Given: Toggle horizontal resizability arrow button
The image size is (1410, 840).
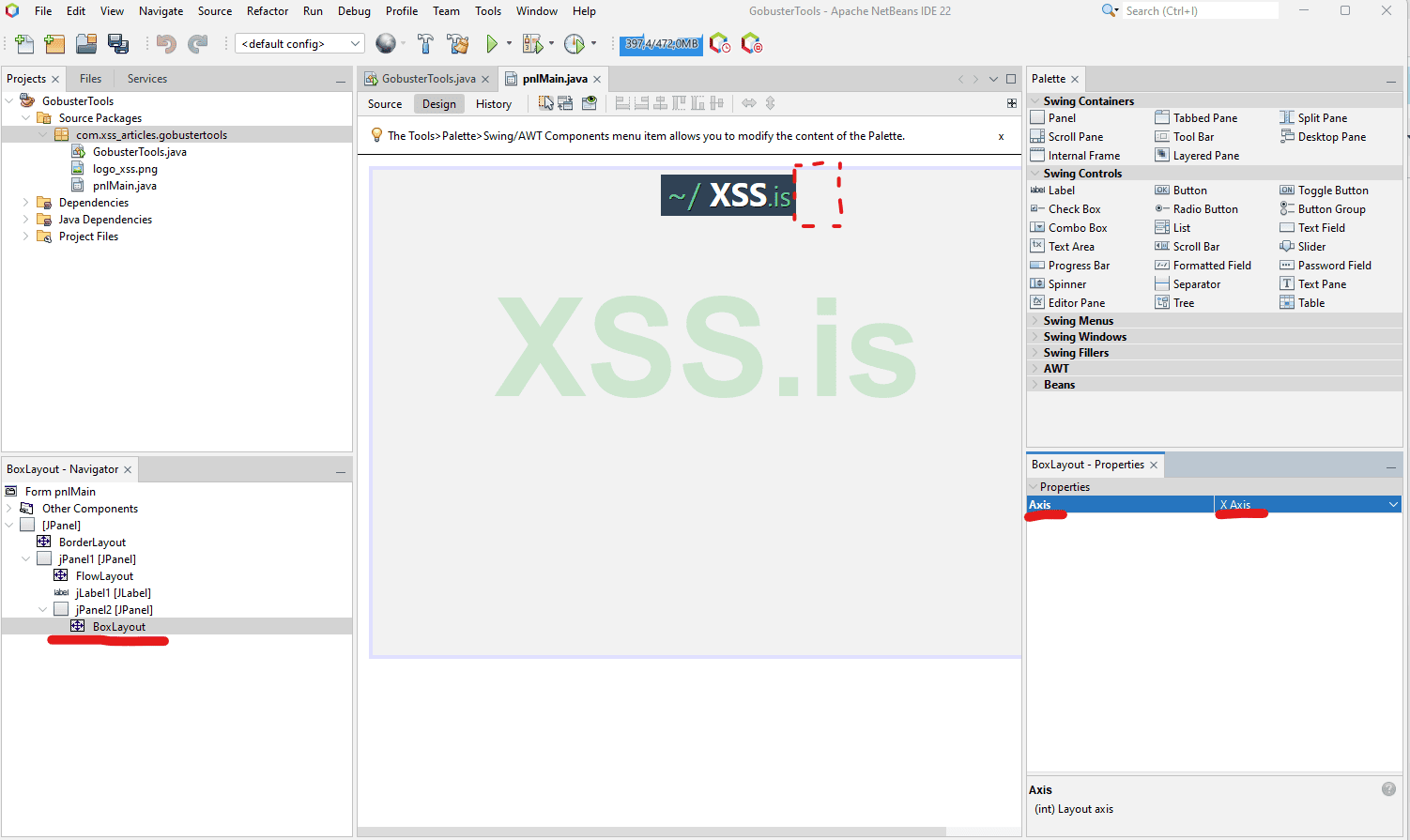Looking at the screenshot, I should click(x=749, y=103).
